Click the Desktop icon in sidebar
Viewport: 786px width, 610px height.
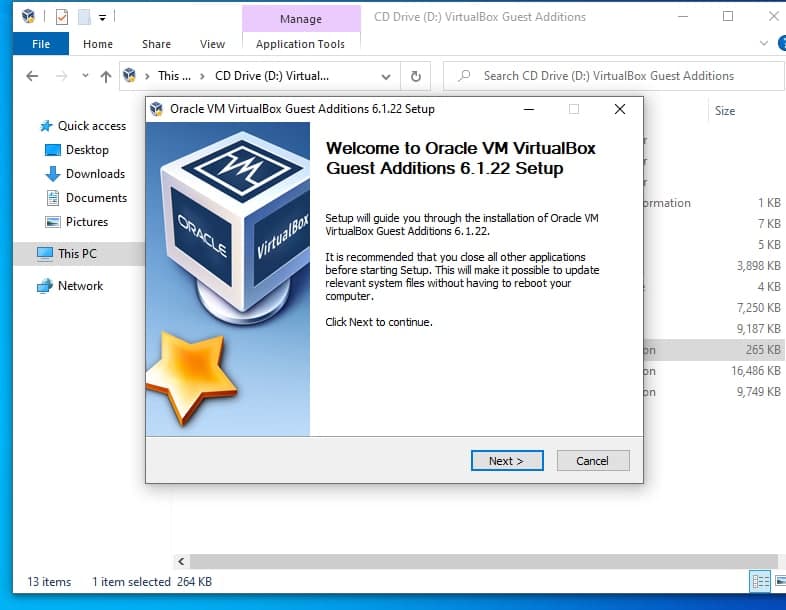[x=53, y=150]
